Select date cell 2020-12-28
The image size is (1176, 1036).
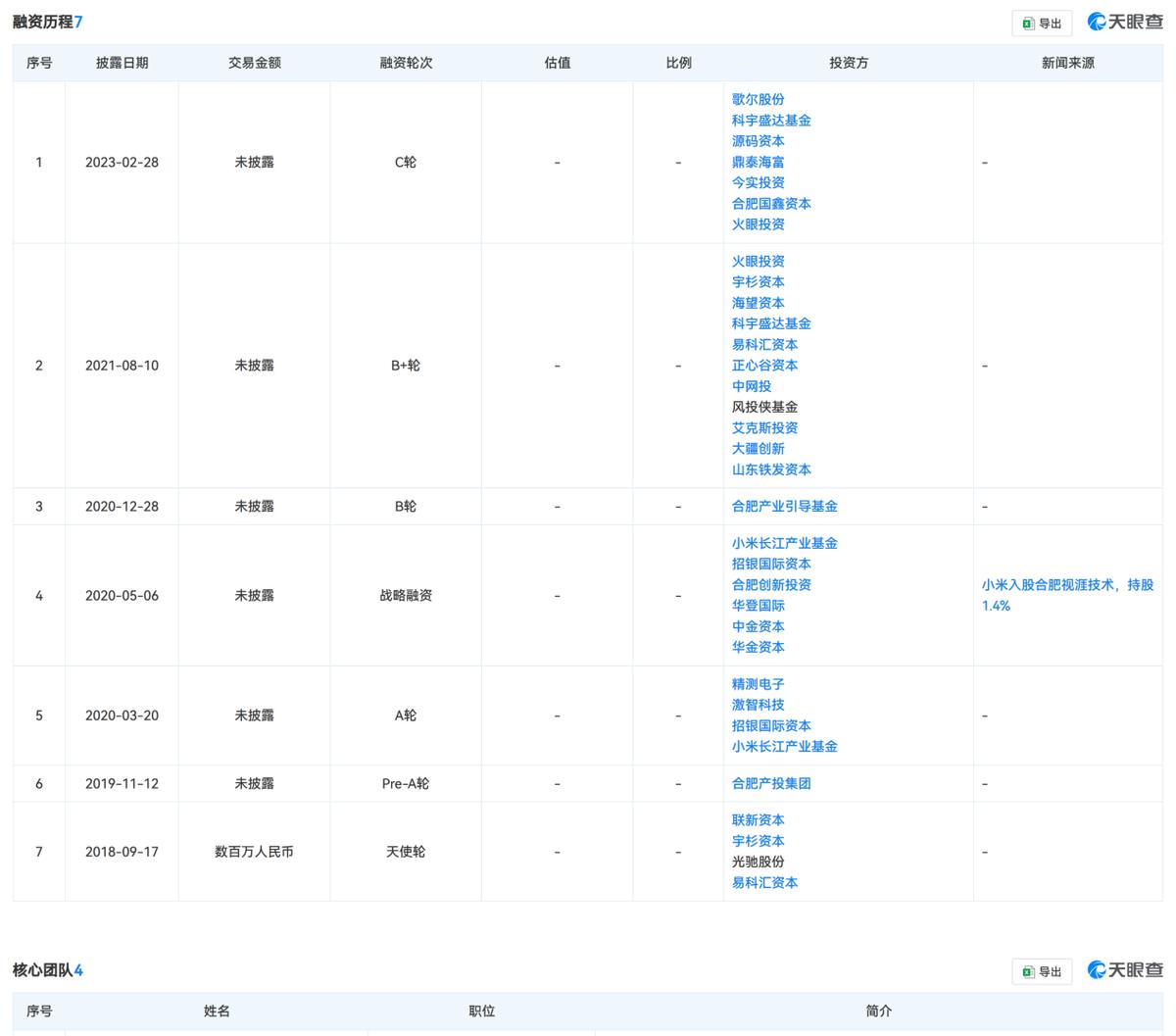tap(122, 507)
